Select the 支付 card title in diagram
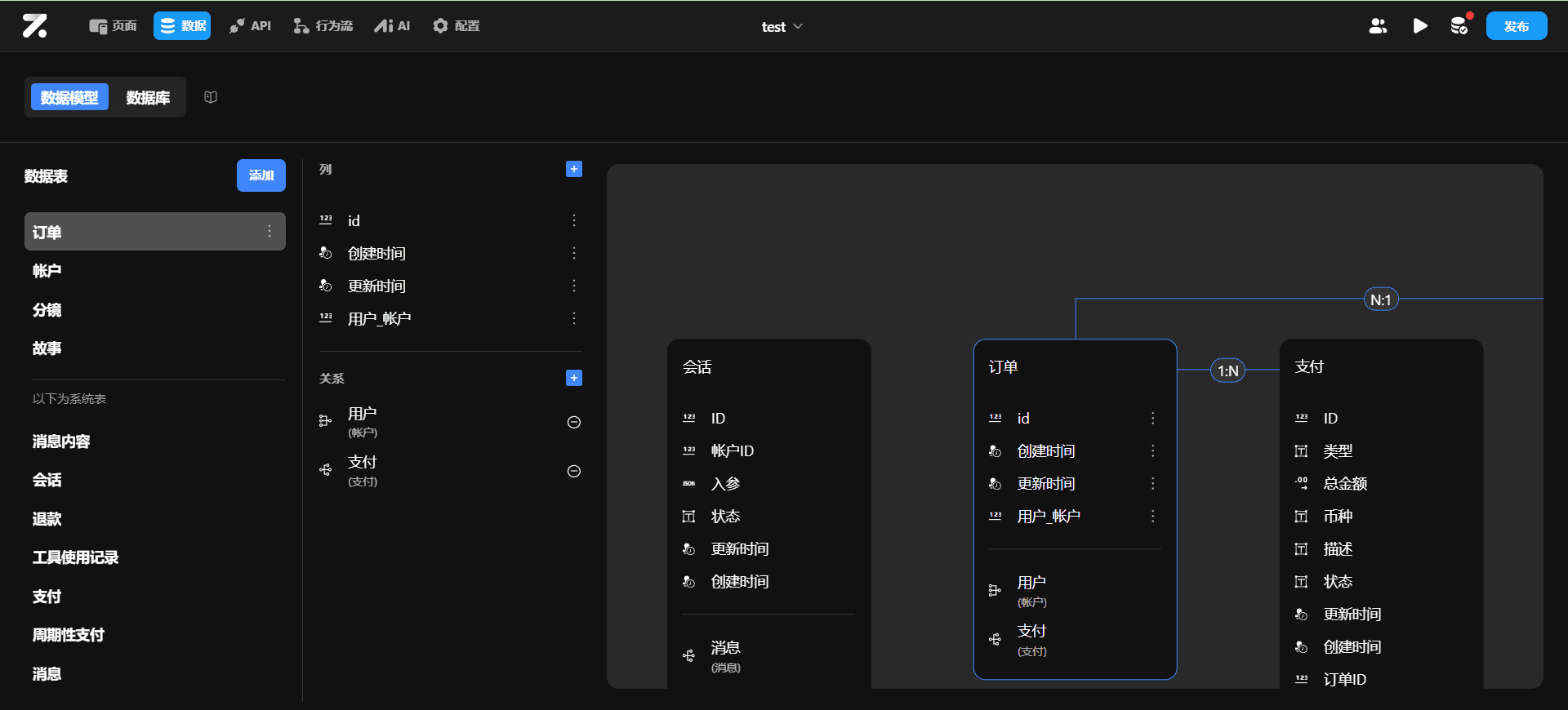 (1309, 366)
